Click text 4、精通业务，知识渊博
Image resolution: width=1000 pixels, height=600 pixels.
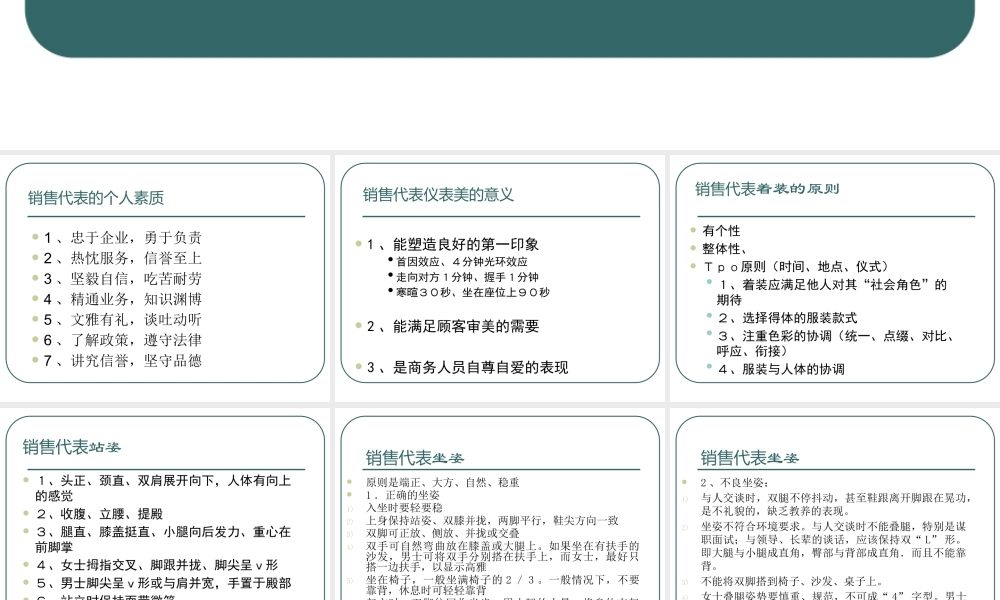[122, 299]
